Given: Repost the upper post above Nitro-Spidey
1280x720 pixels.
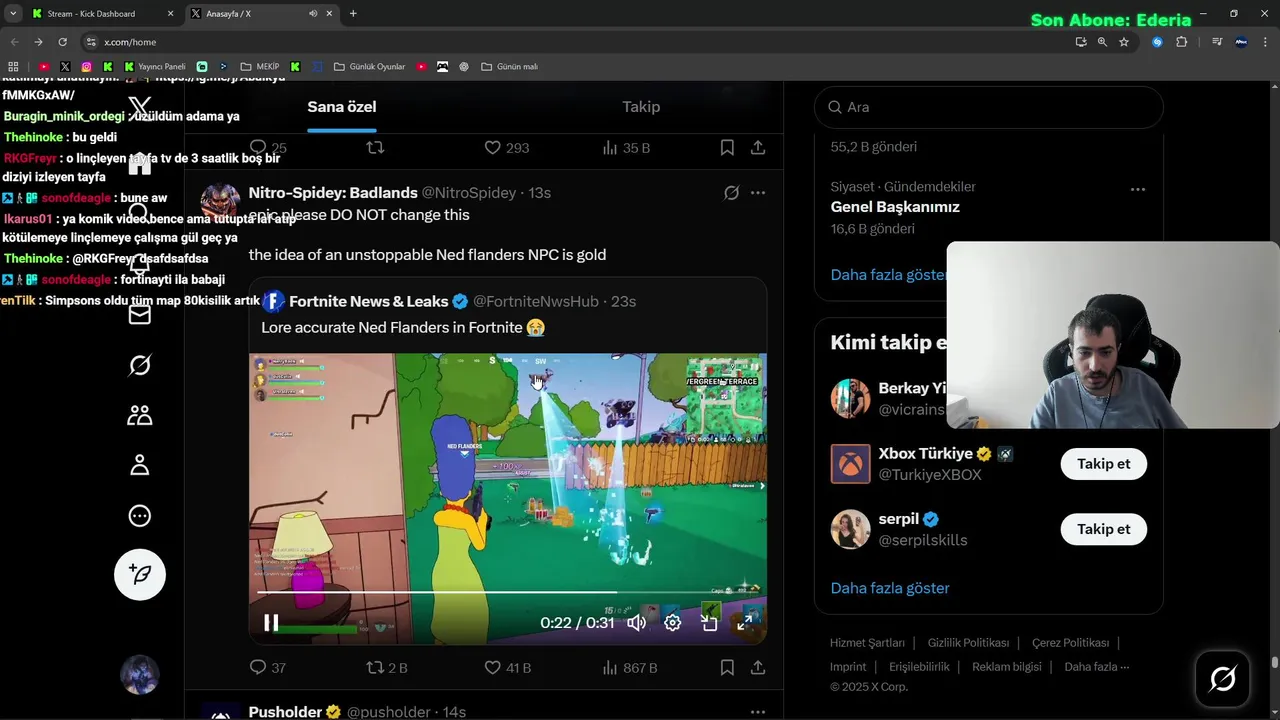Looking at the screenshot, I should coord(375,147).
